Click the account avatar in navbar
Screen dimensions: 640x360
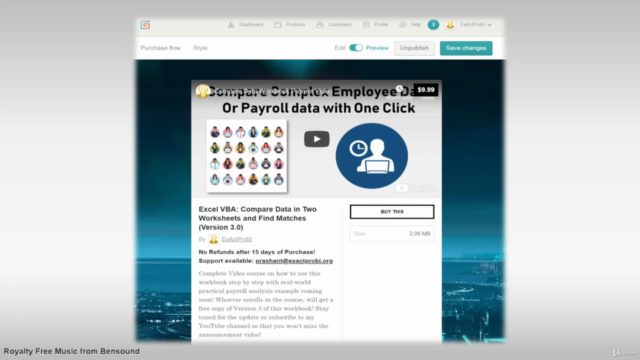pyautogui.click(x=450, y=25)
